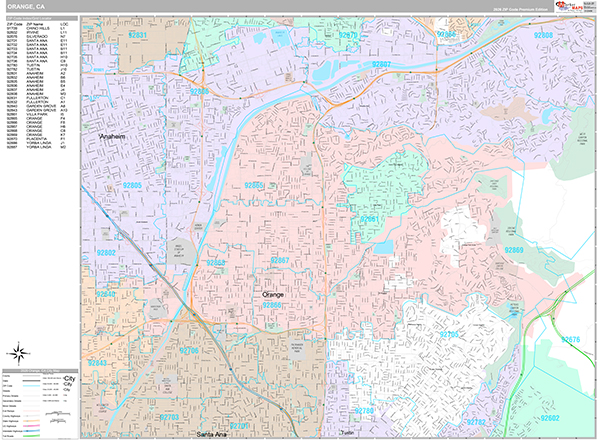The width and height of the screenshot is (600, 440).
Task: Click the blue Interstate Highways swatch in the legend
Action: [32, 431]
